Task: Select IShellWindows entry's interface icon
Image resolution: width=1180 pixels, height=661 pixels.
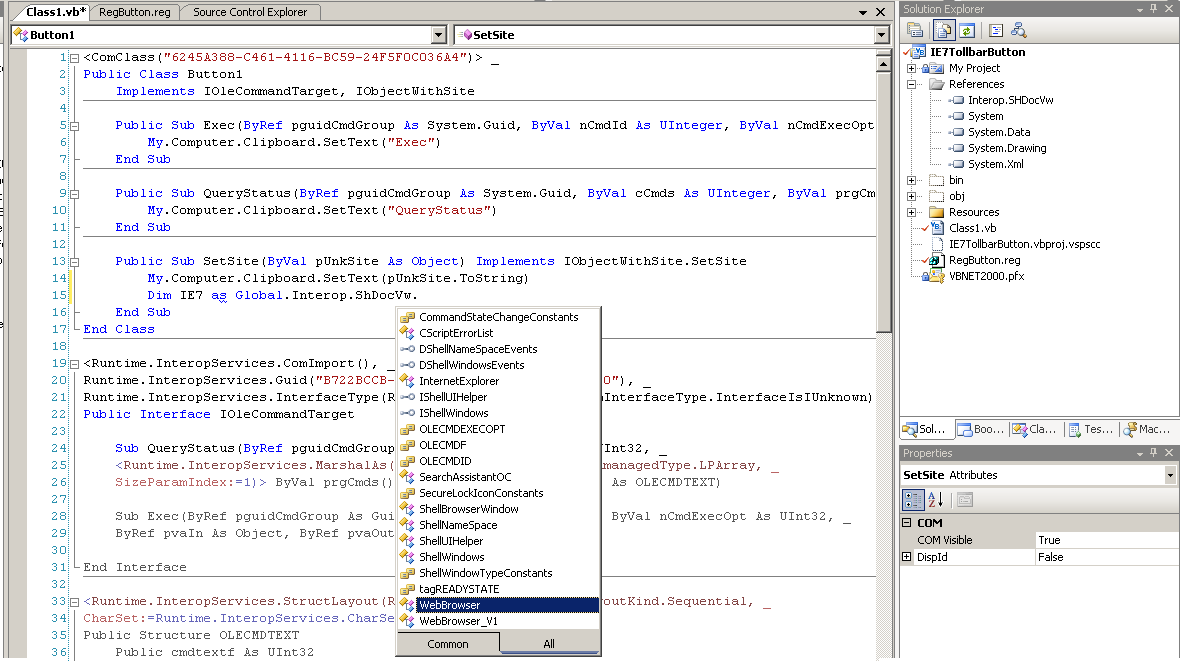Action: 407,413
